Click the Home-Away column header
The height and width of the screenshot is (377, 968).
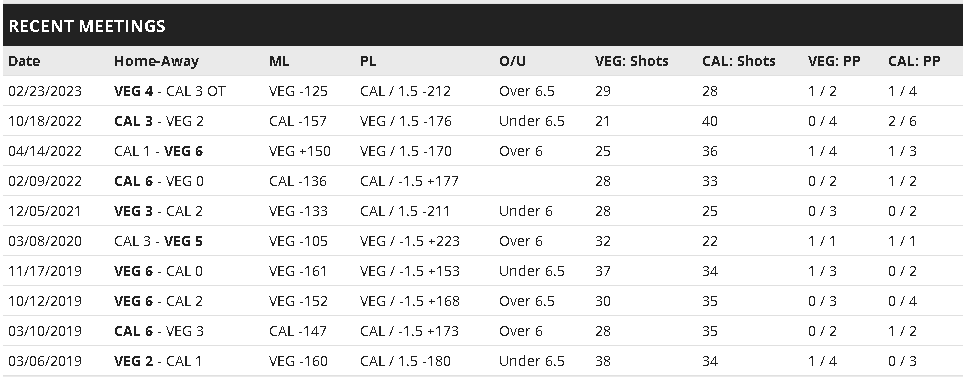pos(156,61)
